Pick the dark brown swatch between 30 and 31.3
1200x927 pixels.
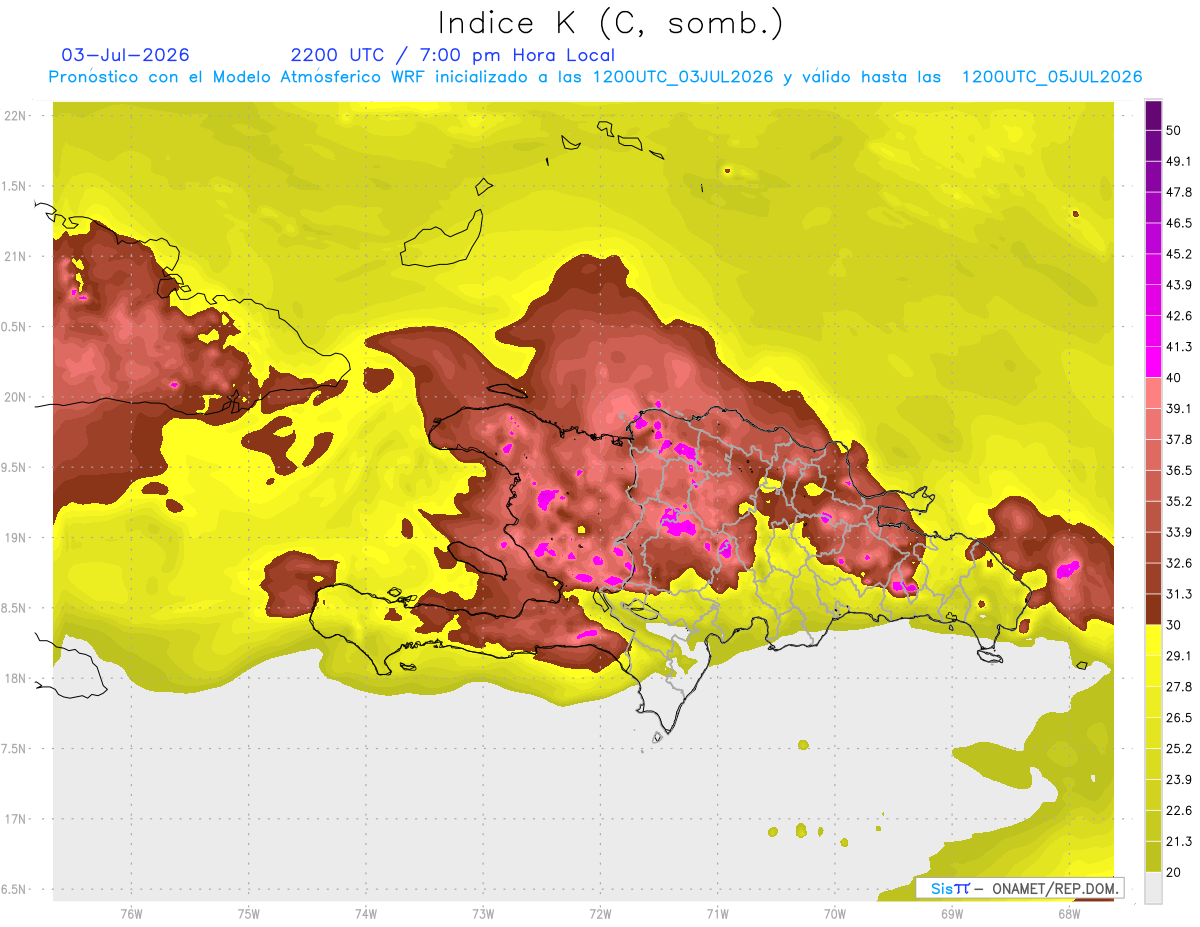[1154, 609]
